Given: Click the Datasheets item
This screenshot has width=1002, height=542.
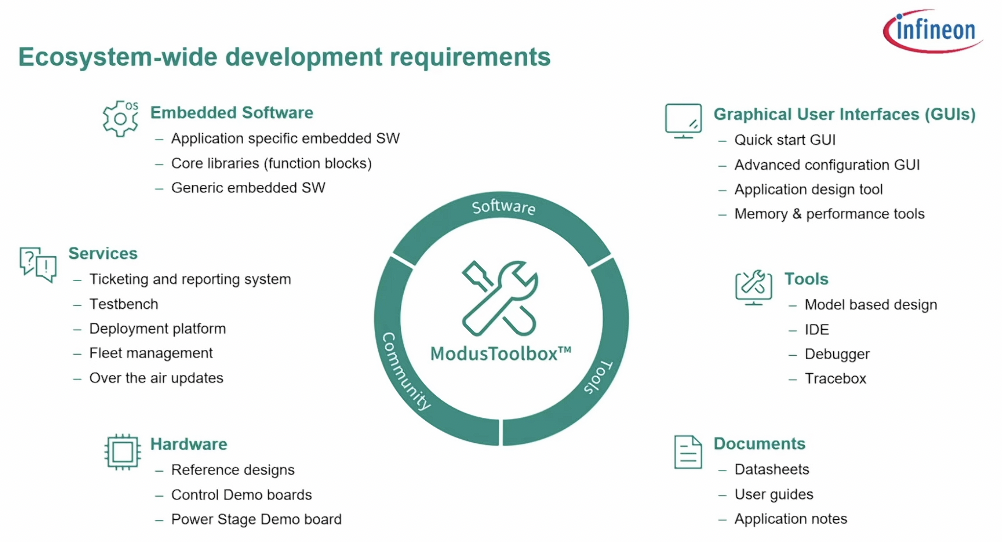Looking at the screenshot, I should (x=771, y=469).
